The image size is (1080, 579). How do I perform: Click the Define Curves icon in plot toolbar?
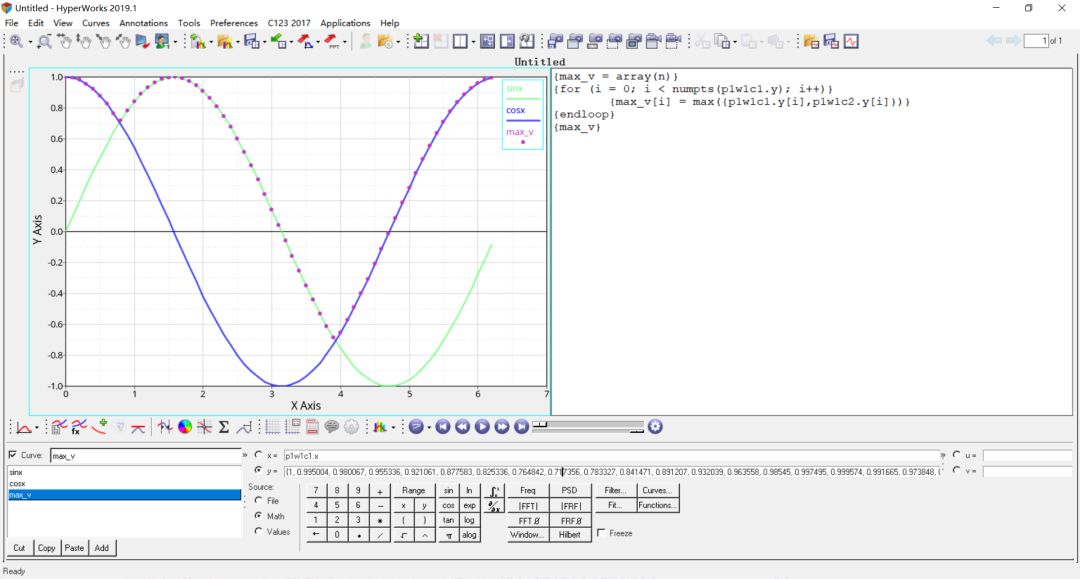(x=59, y=427)
